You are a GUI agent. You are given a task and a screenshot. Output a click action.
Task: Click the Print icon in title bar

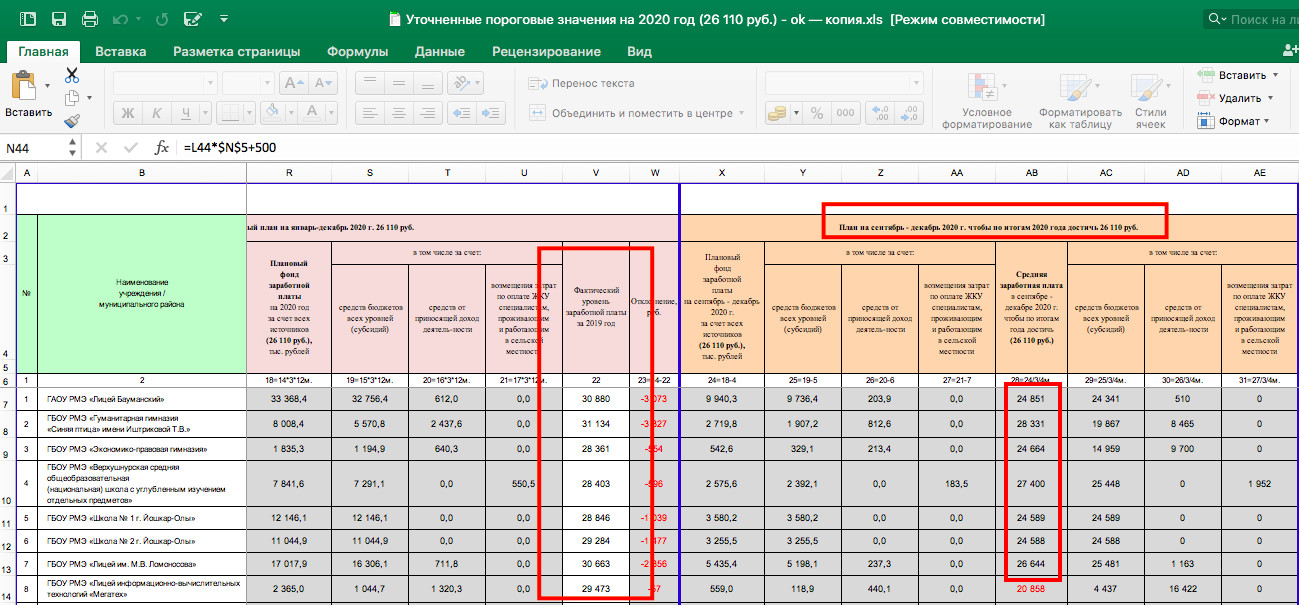click(90, 19)
